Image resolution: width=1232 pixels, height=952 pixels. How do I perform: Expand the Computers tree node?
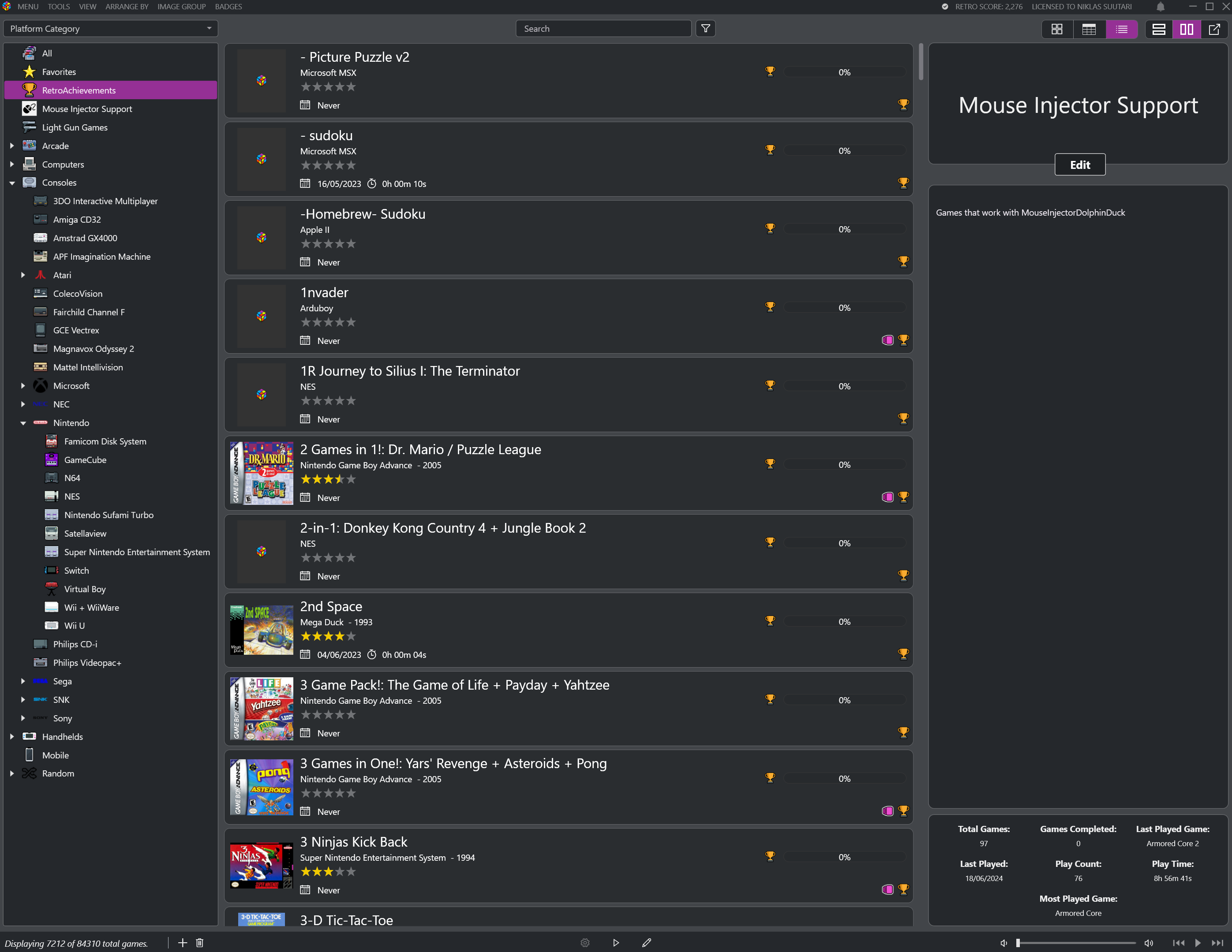(x=12, y=164)
